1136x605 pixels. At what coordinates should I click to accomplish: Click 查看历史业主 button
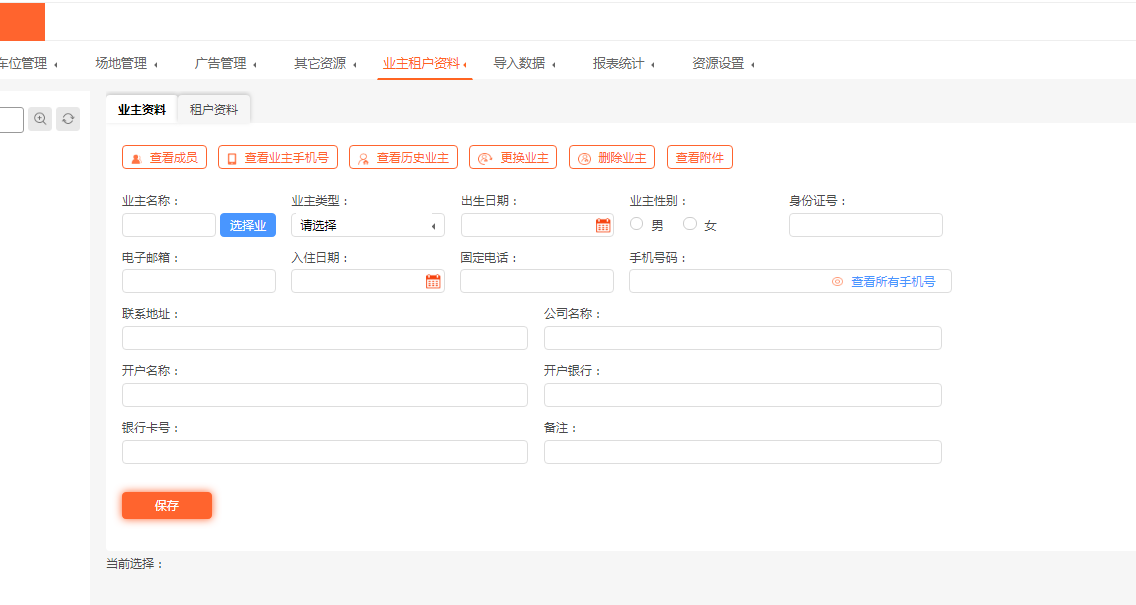[403, 157]
